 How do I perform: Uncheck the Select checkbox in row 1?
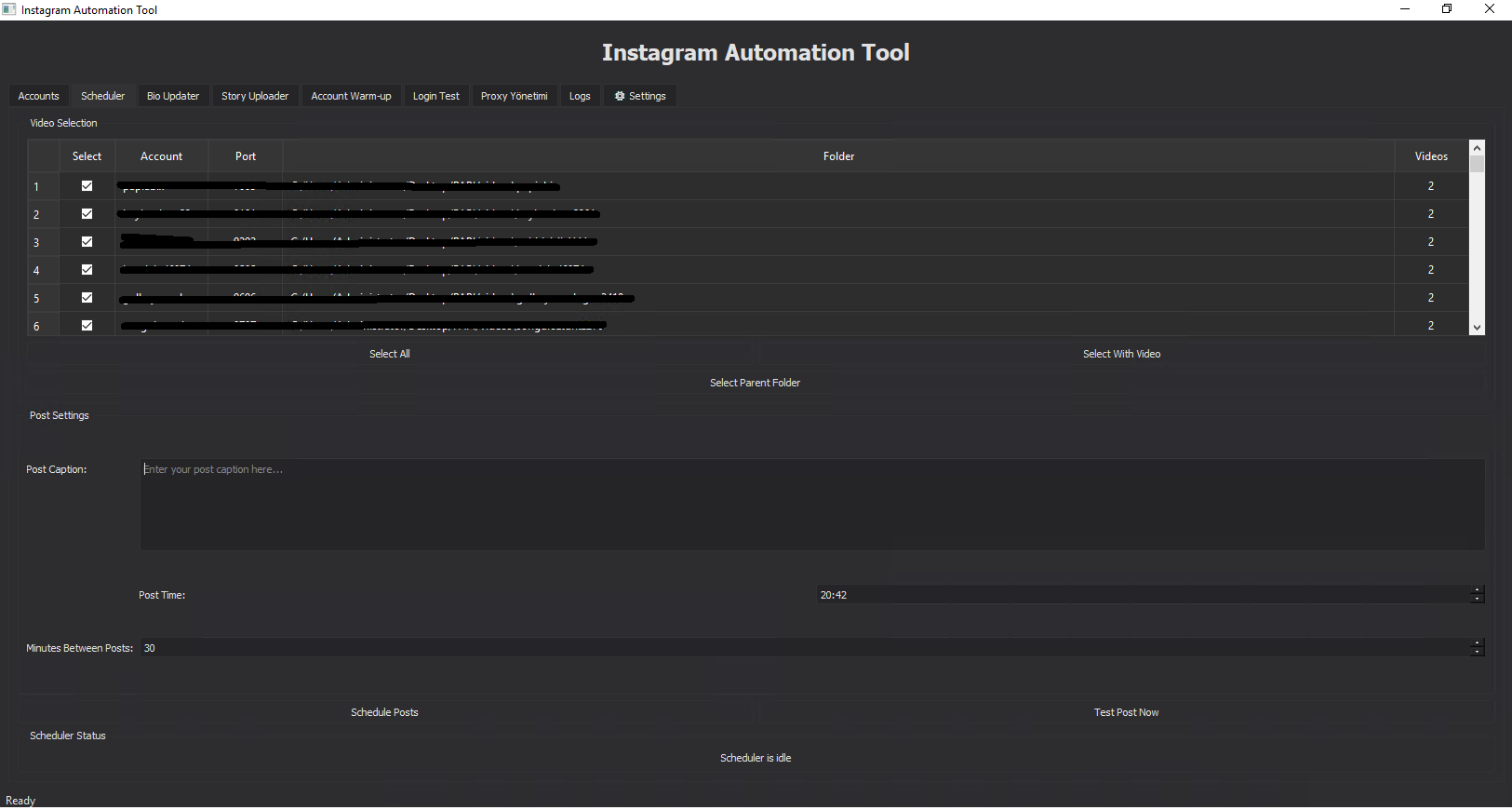tap(87, 186)
